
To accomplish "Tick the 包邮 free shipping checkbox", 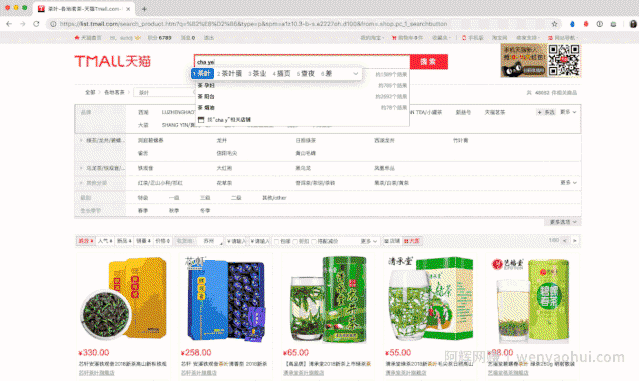I will click(277, 242).
